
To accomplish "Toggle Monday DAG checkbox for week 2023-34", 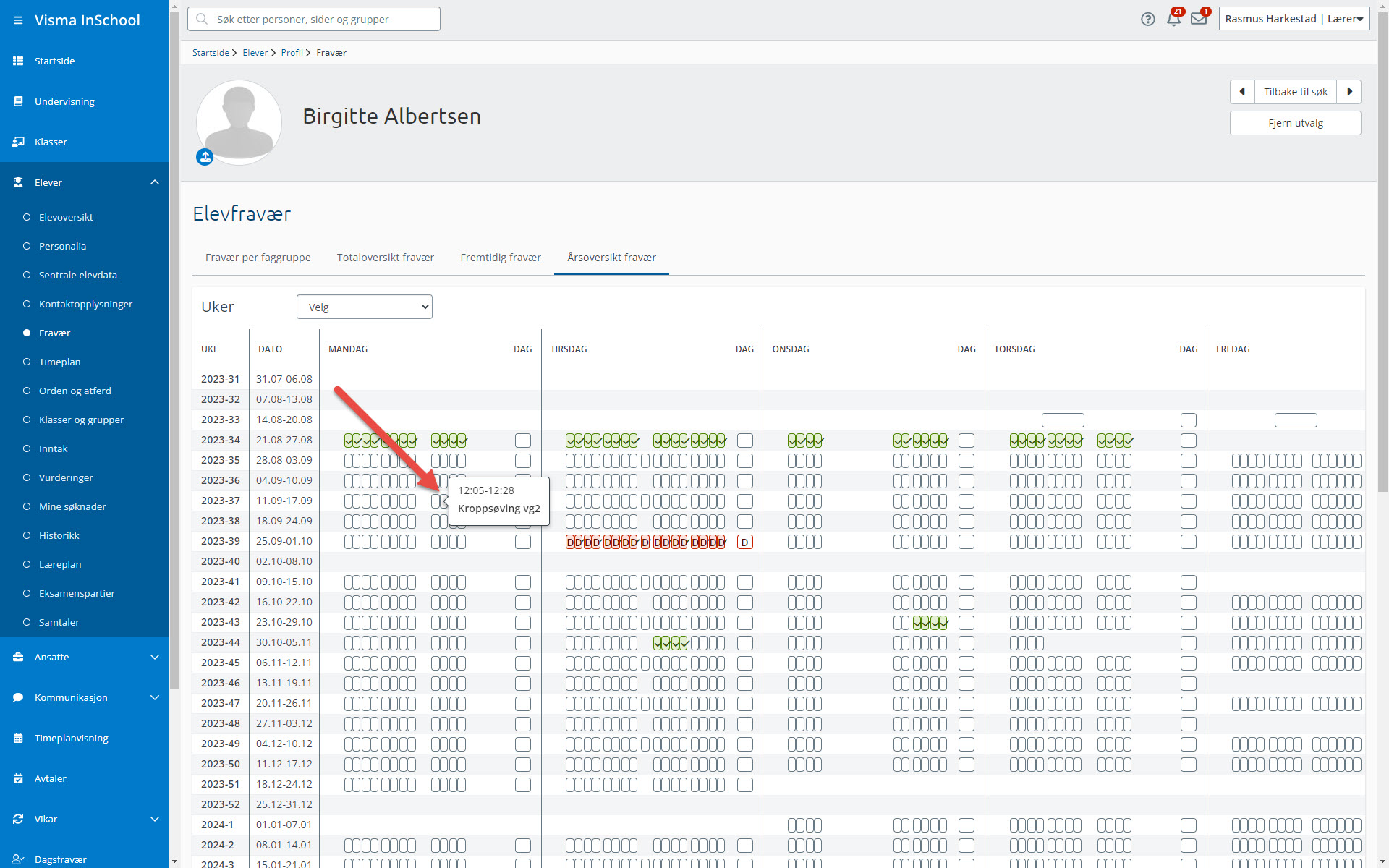I will [x=523, y=441].
